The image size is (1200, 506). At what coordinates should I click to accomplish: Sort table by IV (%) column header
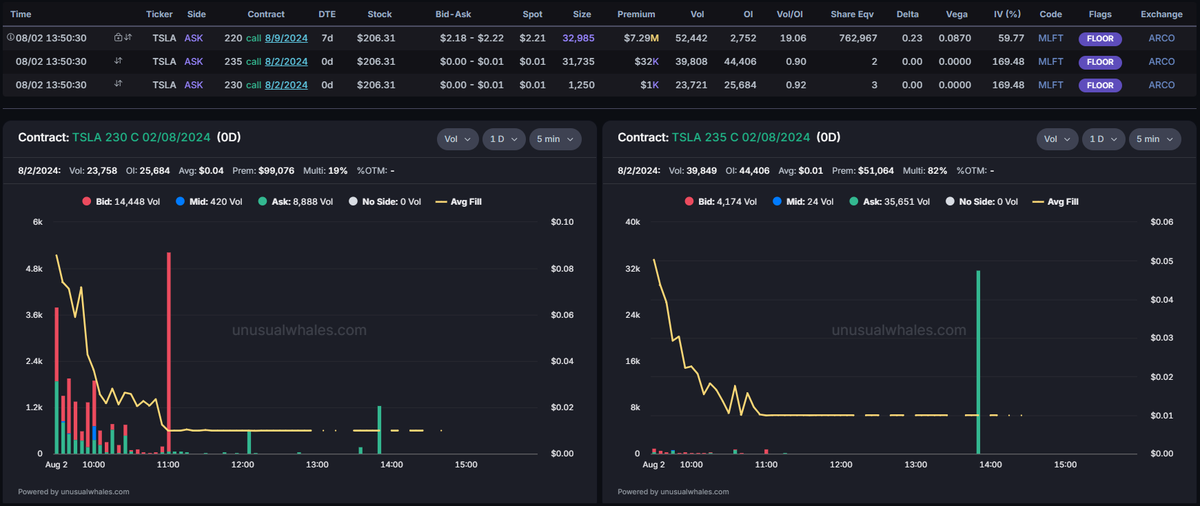tap(1005, 15)
